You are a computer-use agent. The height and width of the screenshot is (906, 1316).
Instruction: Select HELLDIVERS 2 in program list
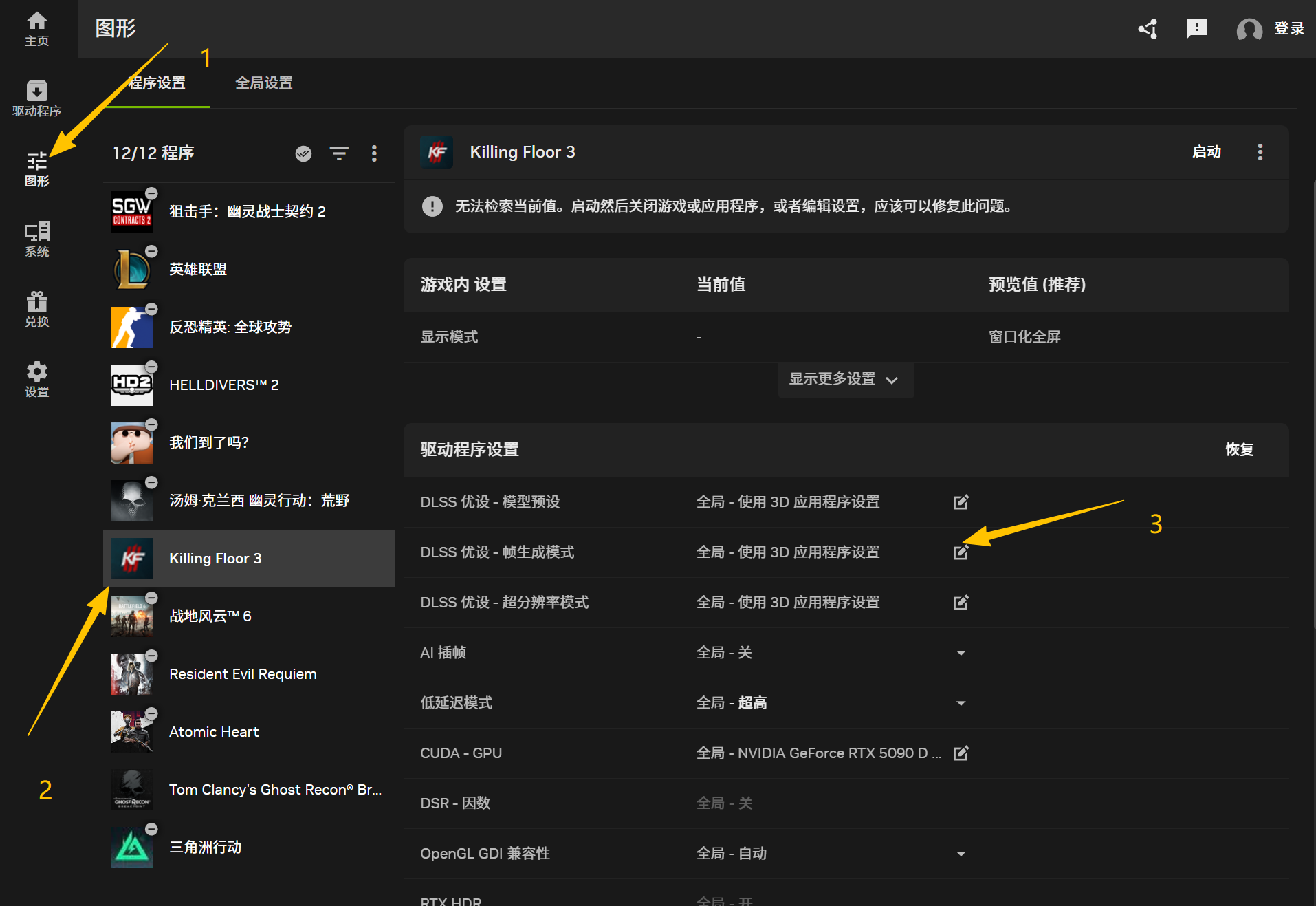[249, 385]
